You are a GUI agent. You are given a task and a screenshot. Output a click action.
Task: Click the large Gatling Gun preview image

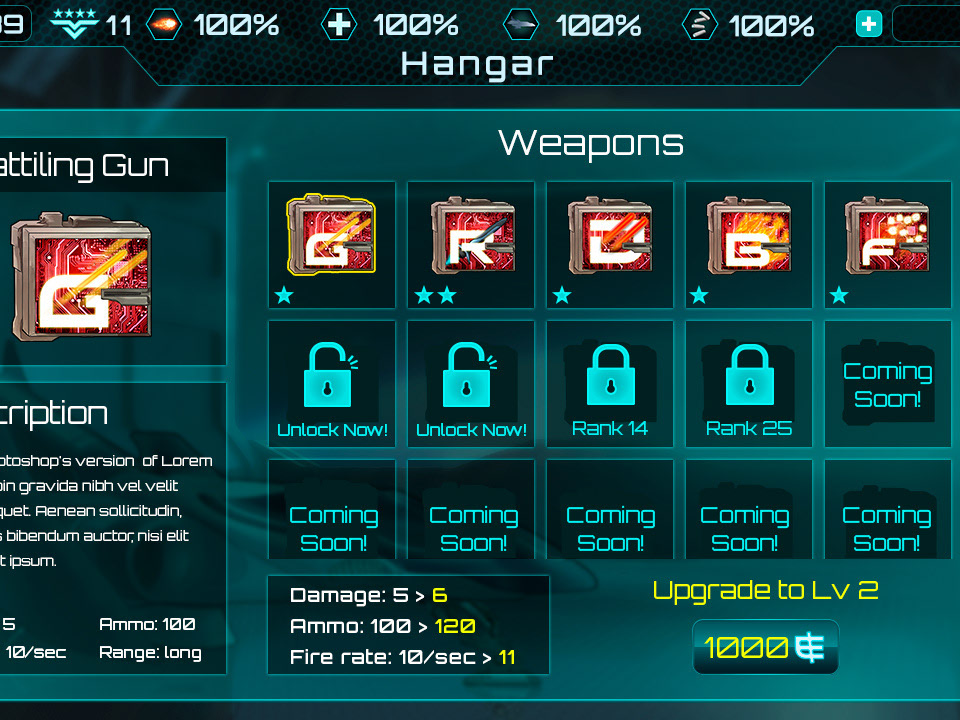click(81, 276)
